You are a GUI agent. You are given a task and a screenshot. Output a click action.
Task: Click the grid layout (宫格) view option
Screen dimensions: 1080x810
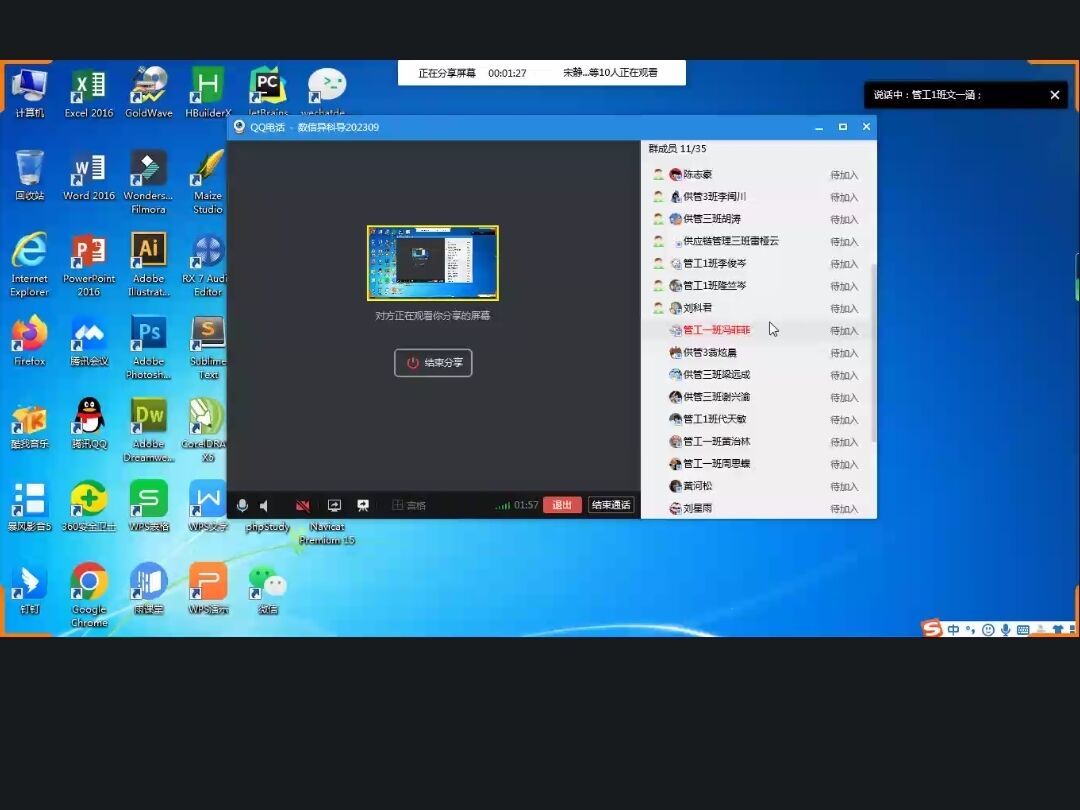(x=409, y=506)
